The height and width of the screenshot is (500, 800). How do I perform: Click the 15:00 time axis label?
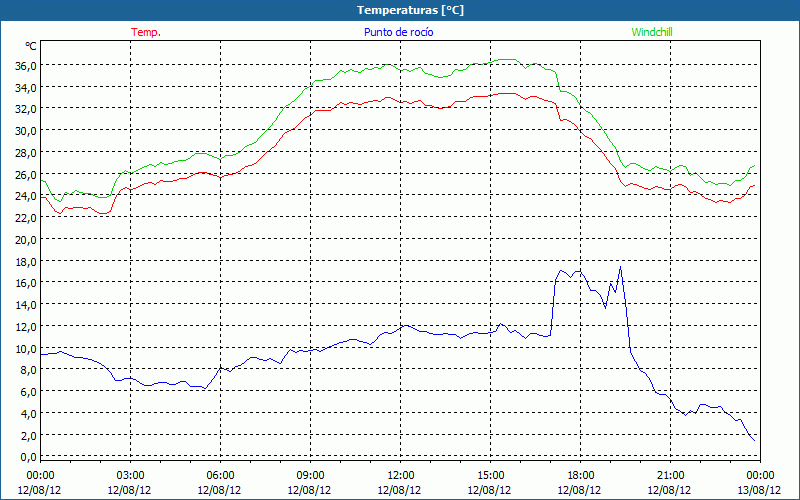(490, 476)
